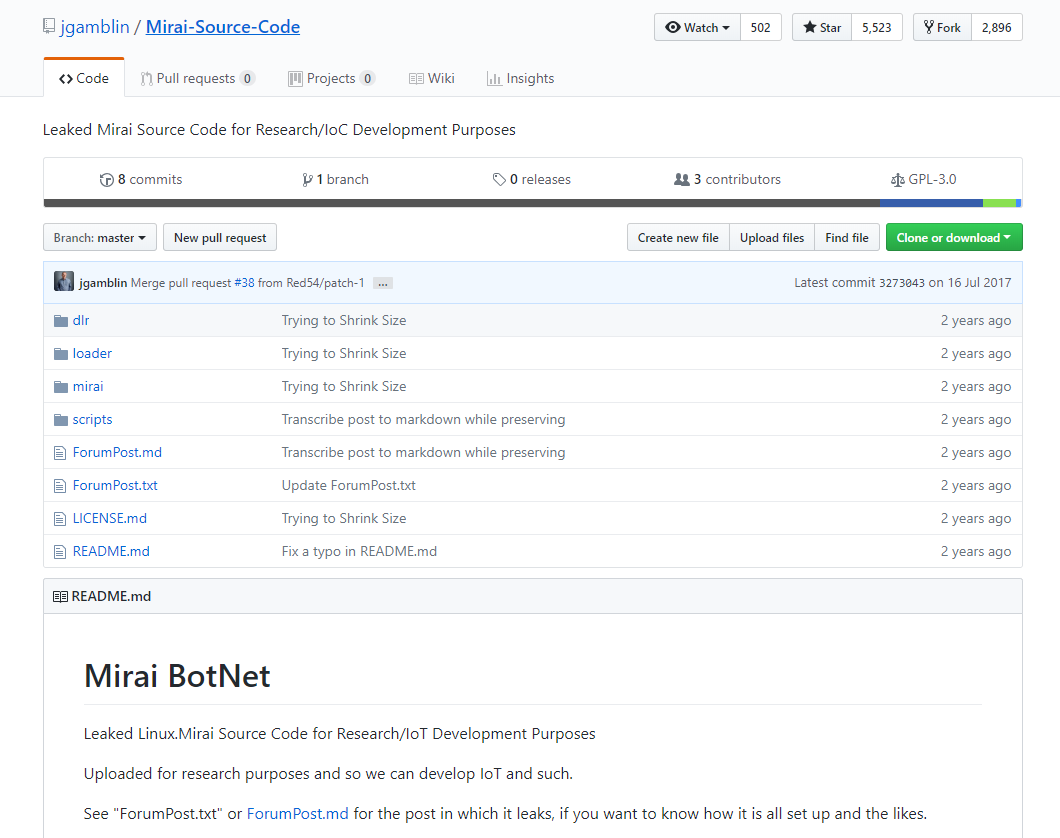This screenshot has width=1060, height=838.
Task: Open the ForumPost.md link in README
Action: [297, 814]
